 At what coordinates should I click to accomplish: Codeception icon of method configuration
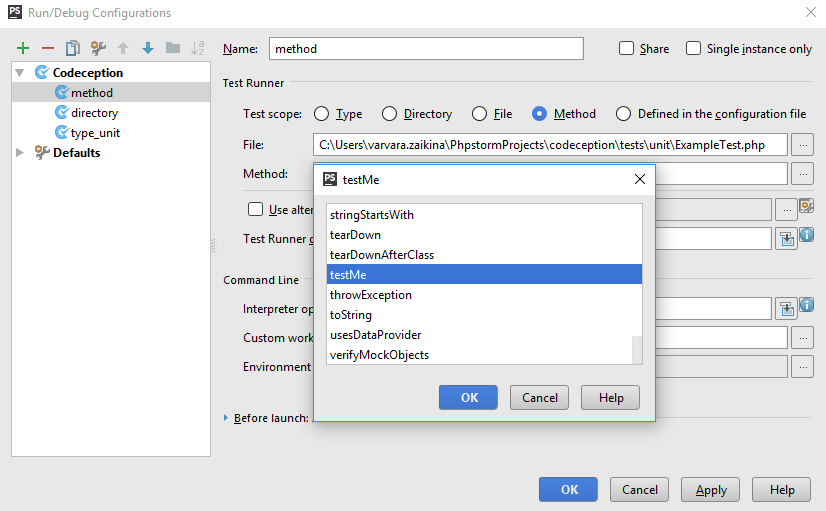pyautogui.click(x=62, y=93)
